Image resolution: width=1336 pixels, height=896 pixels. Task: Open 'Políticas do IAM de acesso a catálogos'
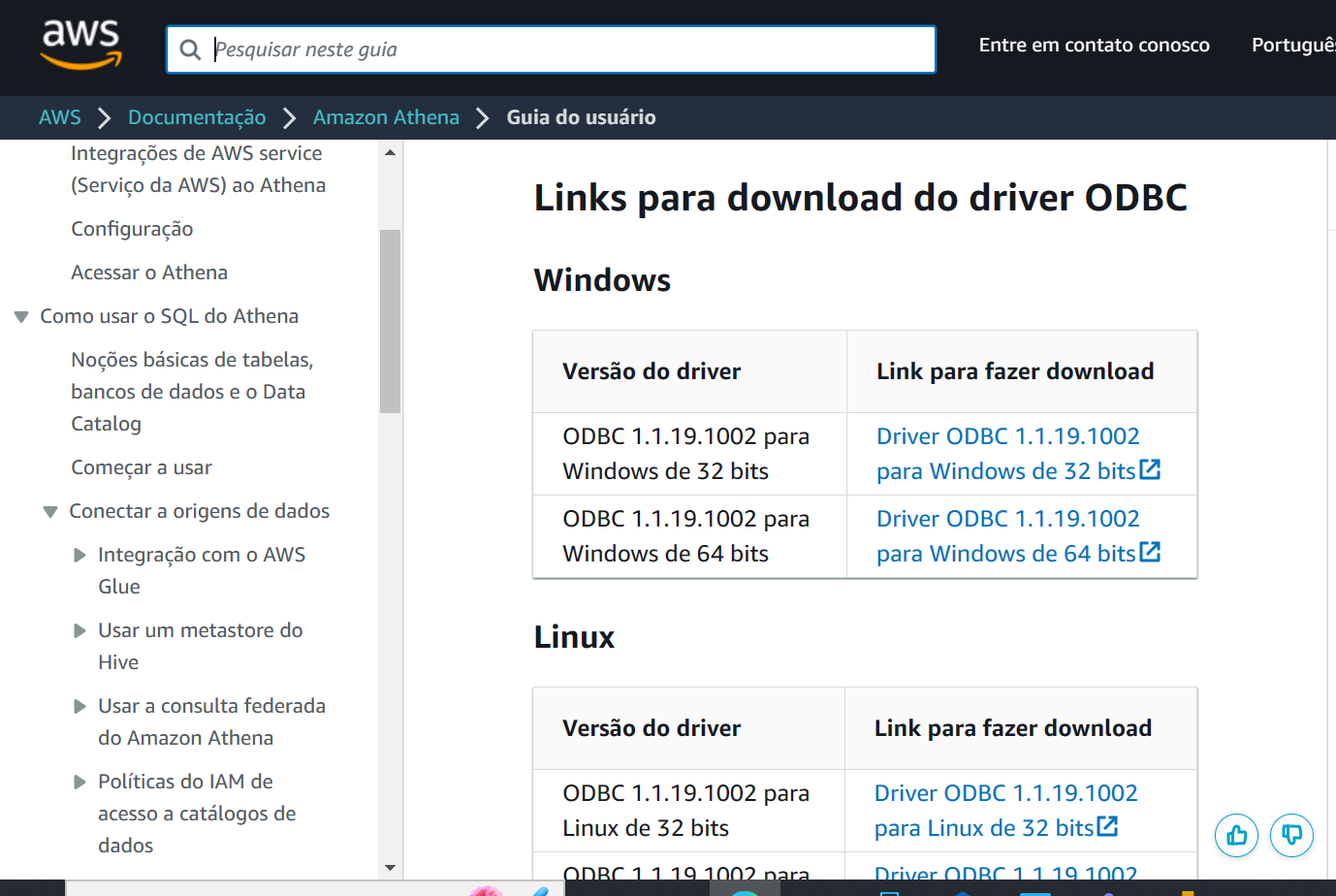(197, 814)
